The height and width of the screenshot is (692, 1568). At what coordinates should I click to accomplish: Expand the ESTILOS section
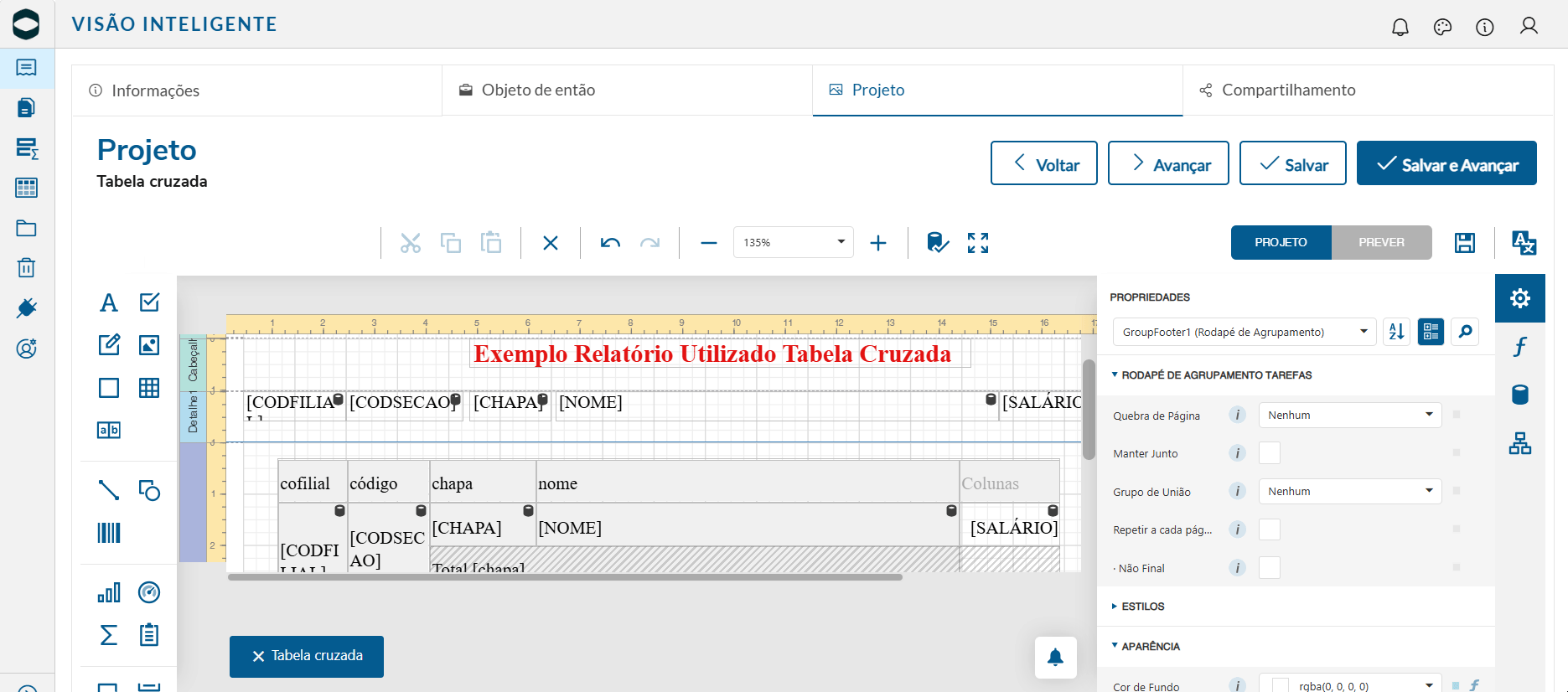click(1138, 607)
